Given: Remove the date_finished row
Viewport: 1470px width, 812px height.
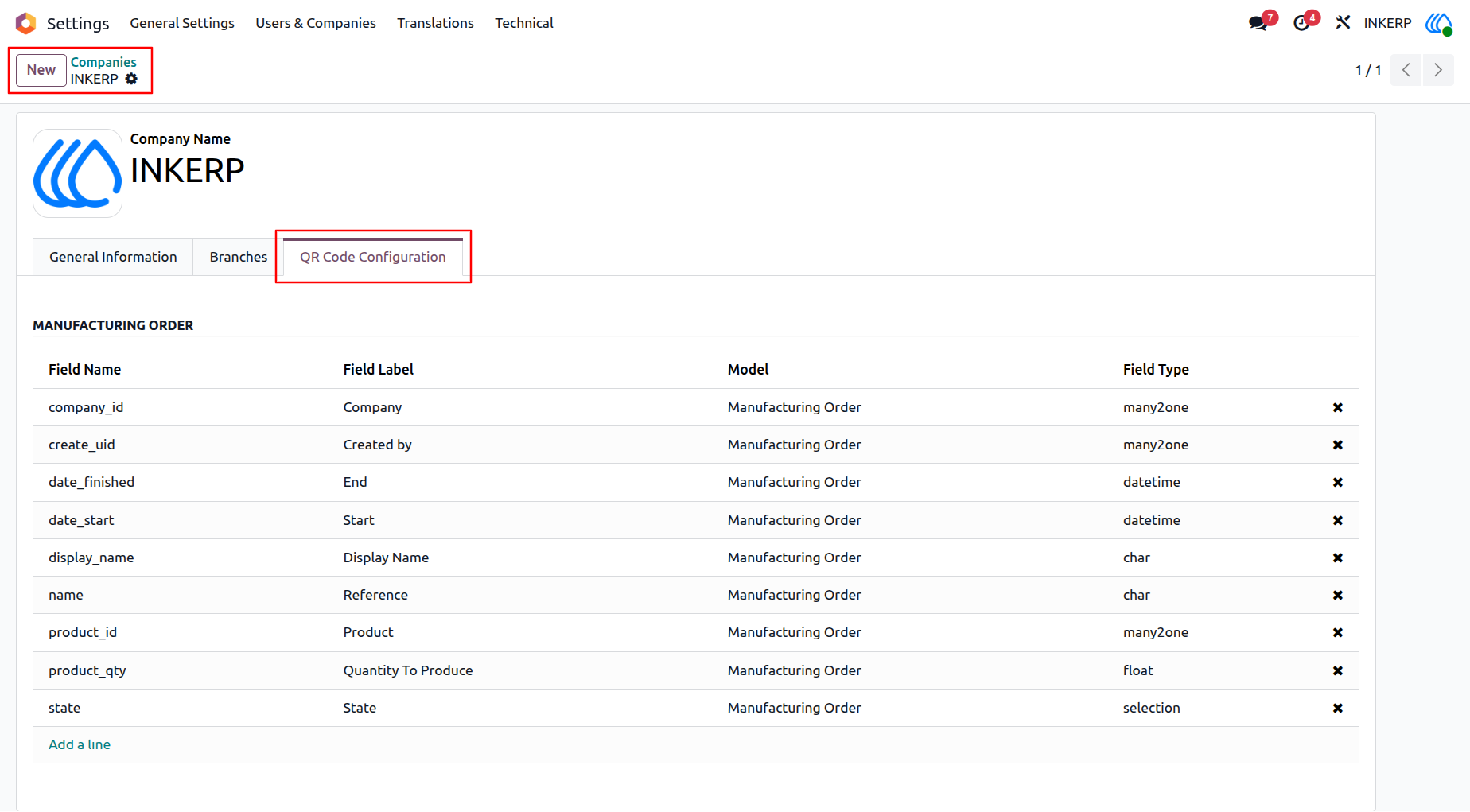Looking at the screenshot, I should click(x=1338, y=482).
